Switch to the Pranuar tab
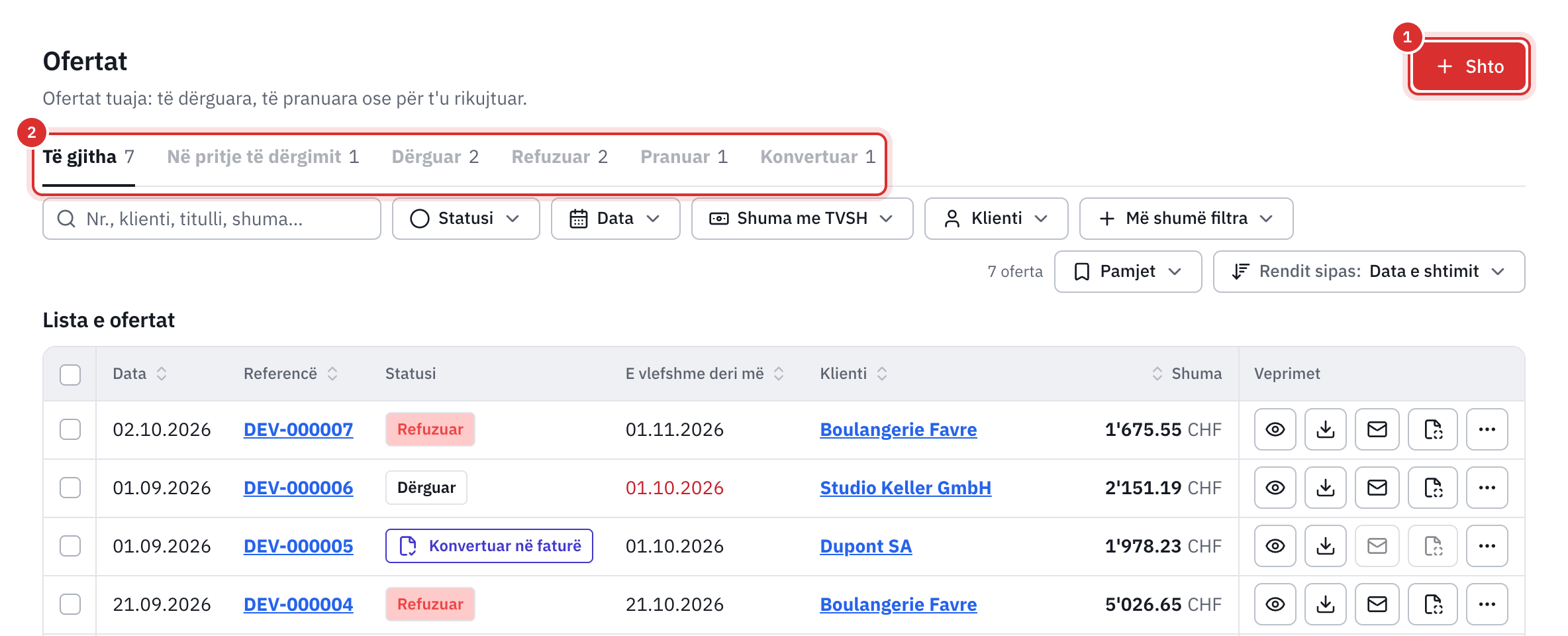 coord(684,157)
